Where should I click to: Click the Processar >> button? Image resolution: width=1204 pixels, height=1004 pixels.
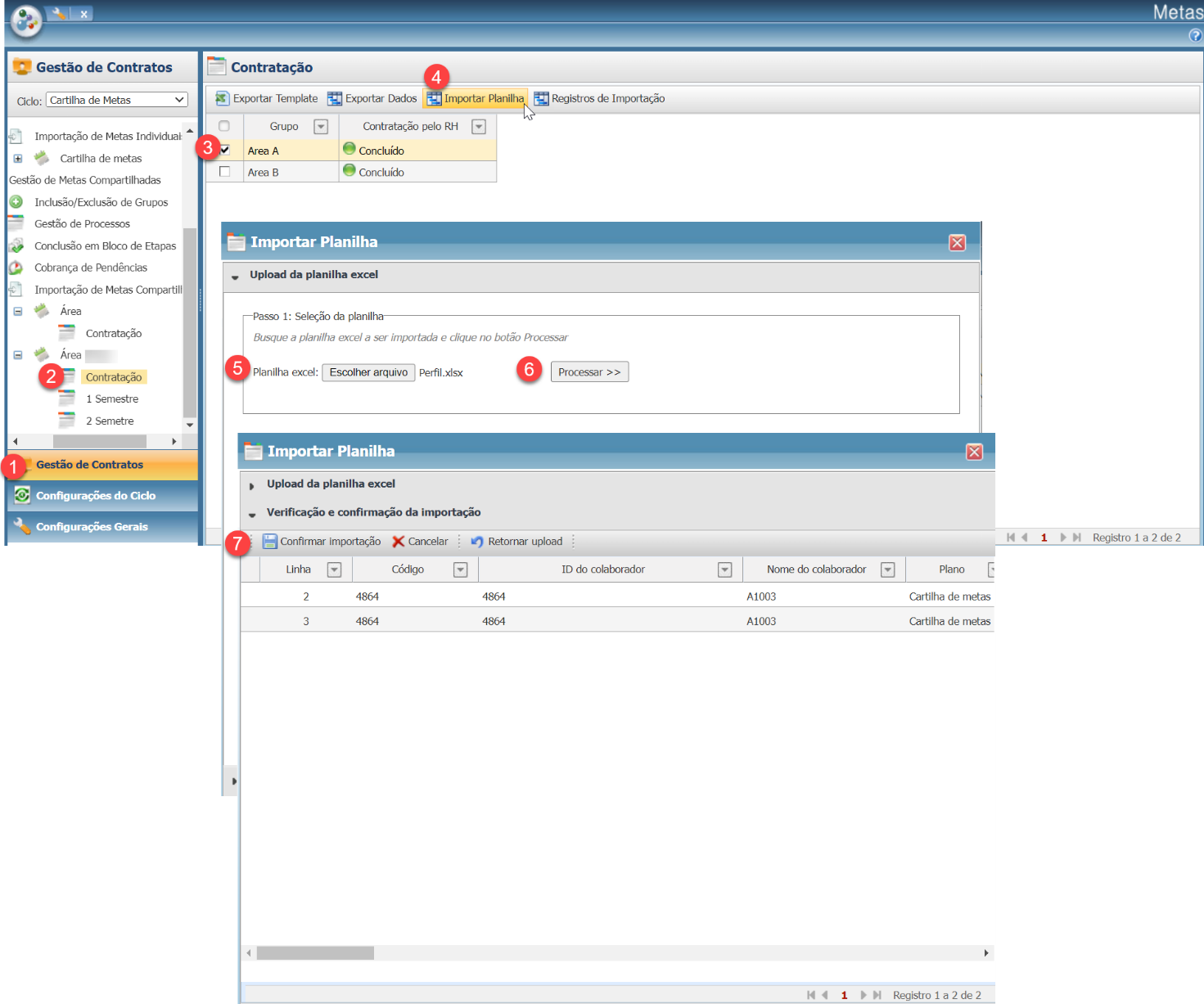589,372
